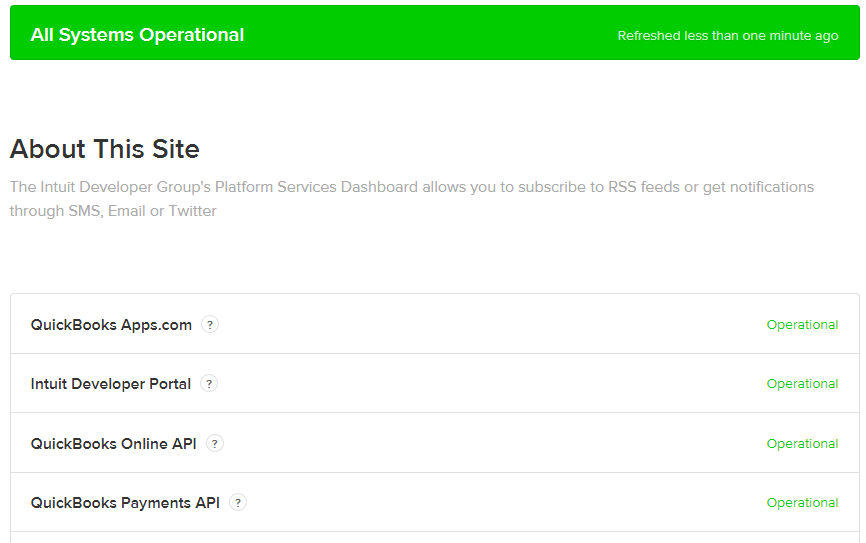
Task: Click the question mark next to QuickBooks Payments API
Action: click(238, 503)
